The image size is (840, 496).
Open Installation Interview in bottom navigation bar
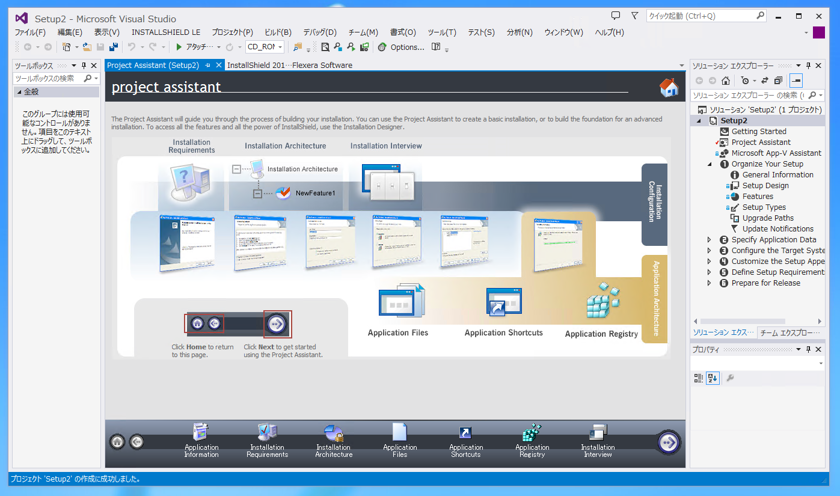coord(598,440)
